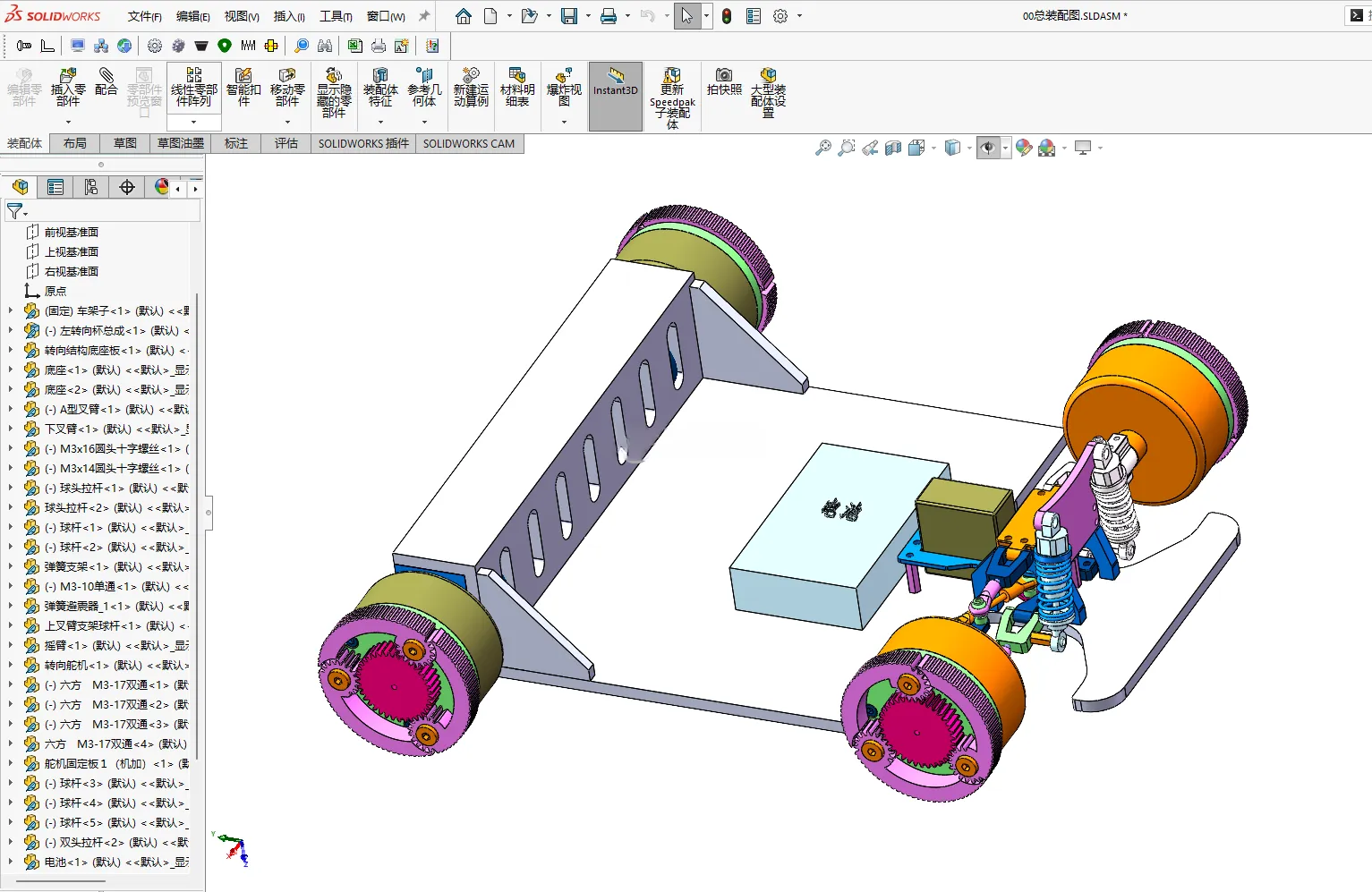Click the Previous View icon
This screenshot has width=1372, height=892.
click(870, 148)
